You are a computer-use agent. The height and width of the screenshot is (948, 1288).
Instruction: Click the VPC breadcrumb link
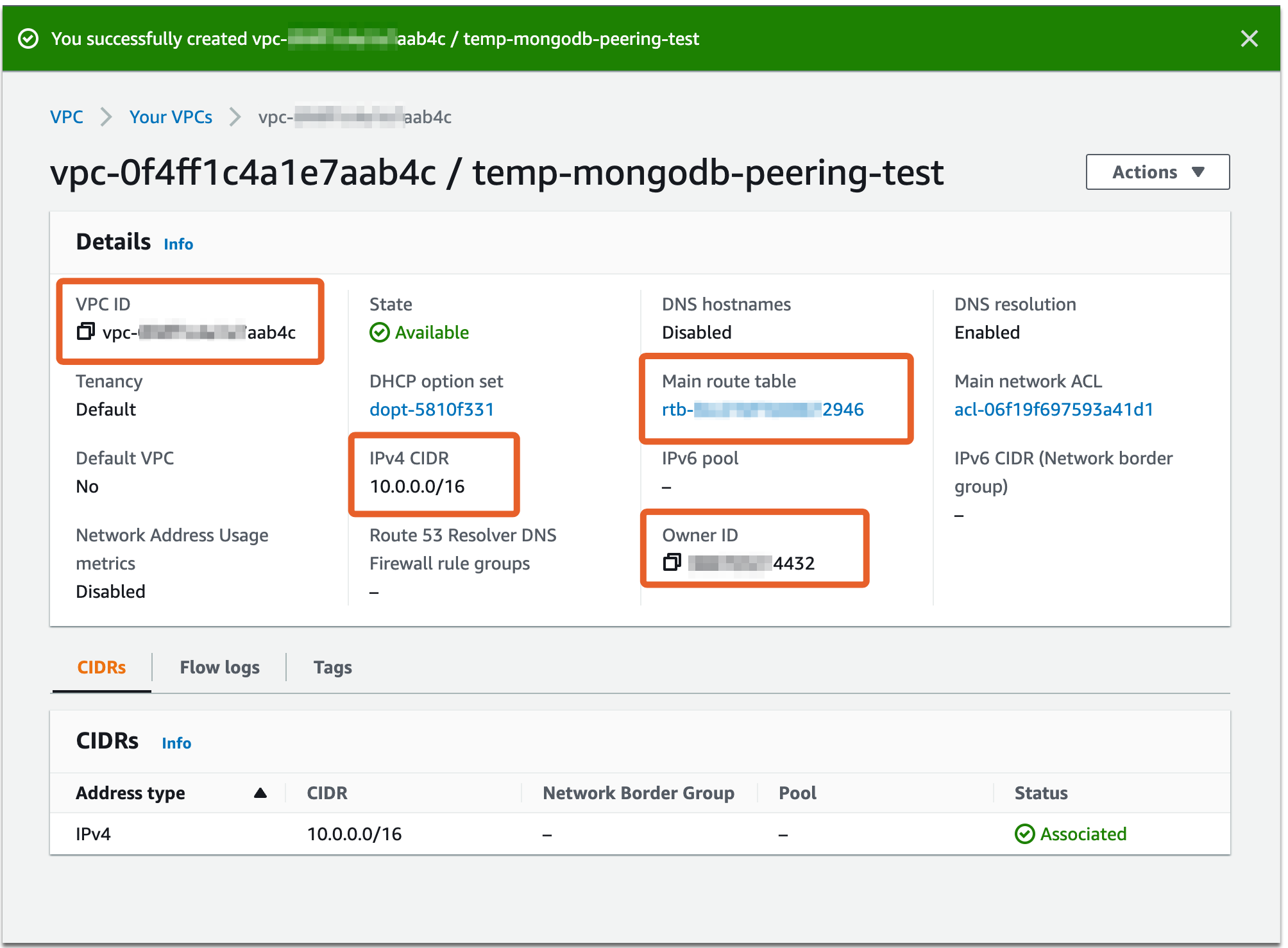67,117
